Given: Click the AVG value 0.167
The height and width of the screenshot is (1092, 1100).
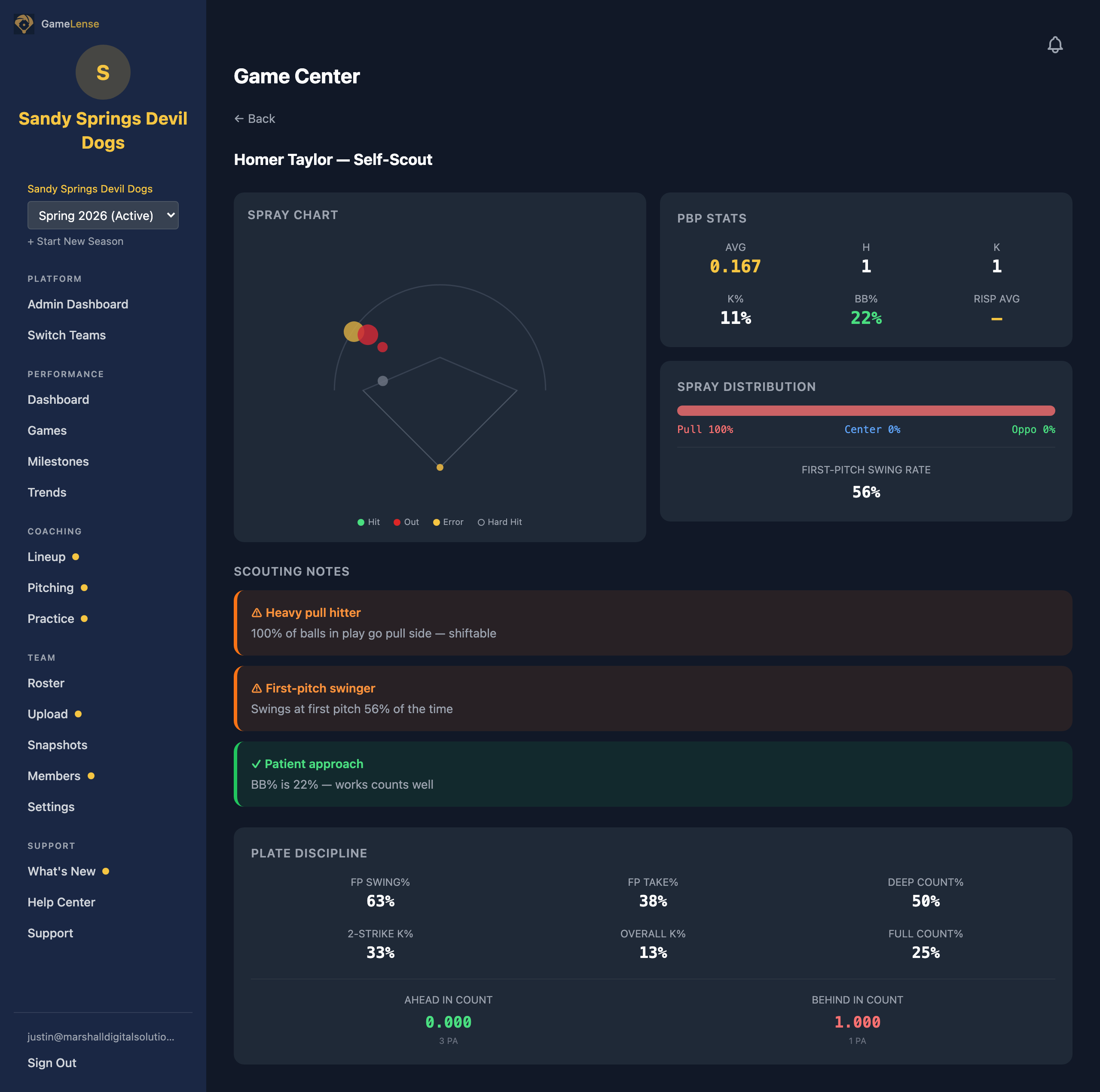Looking at the screenshot, I should click(735, 266).
